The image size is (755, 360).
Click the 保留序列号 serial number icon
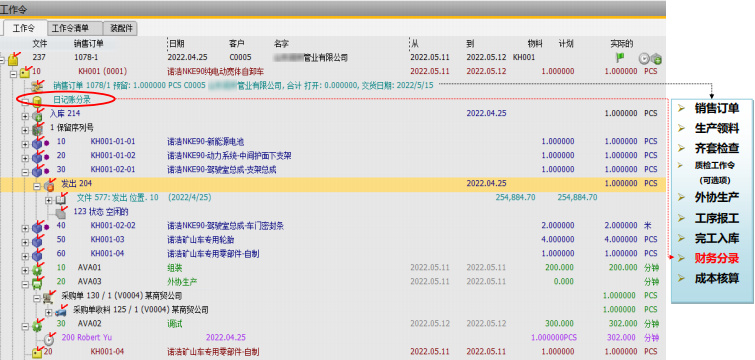pos(38,129)
